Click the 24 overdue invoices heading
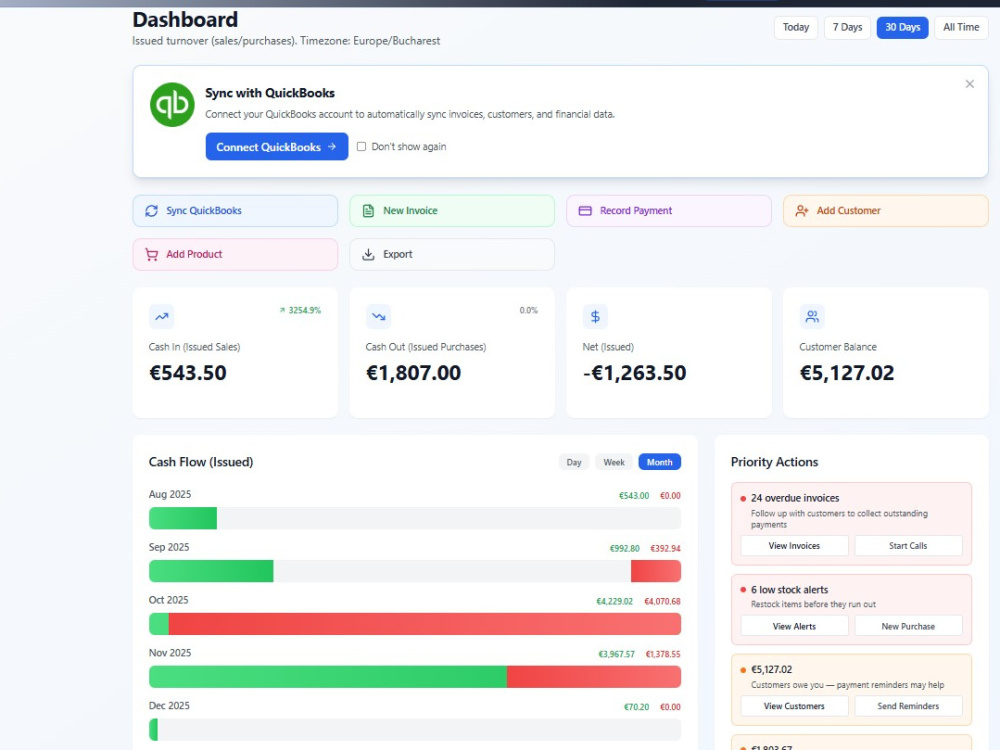Viewport: 1000px width, 750px height. 795,498
